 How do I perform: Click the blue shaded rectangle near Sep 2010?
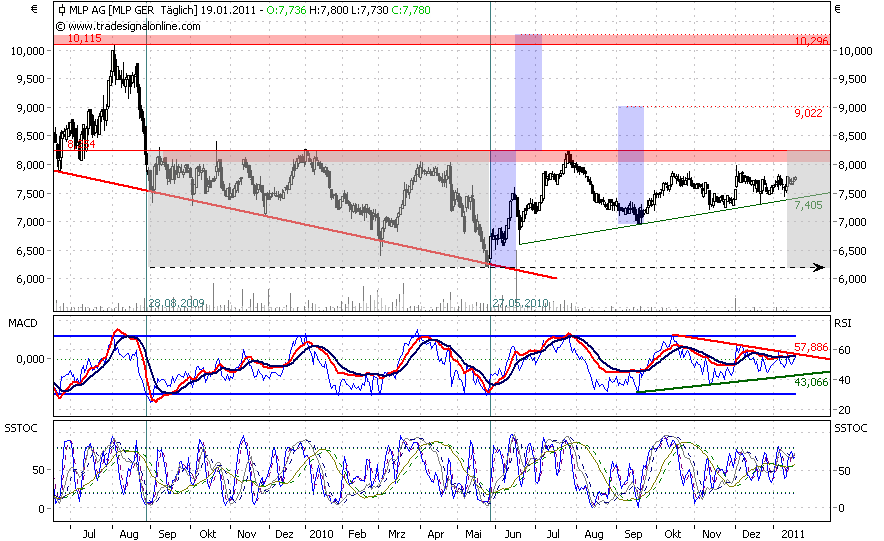[630, 160]
